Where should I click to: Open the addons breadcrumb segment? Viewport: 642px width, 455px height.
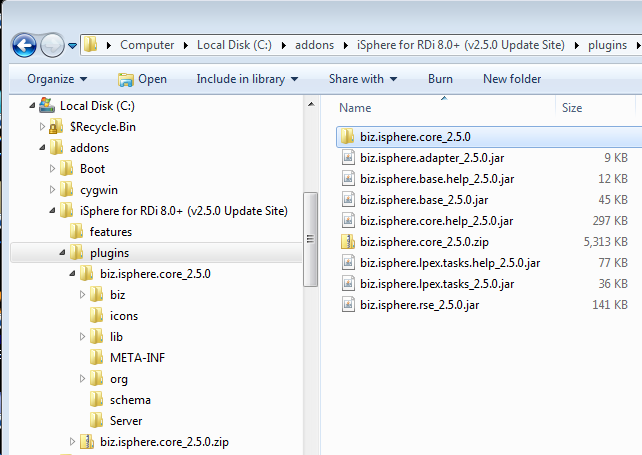314,45
